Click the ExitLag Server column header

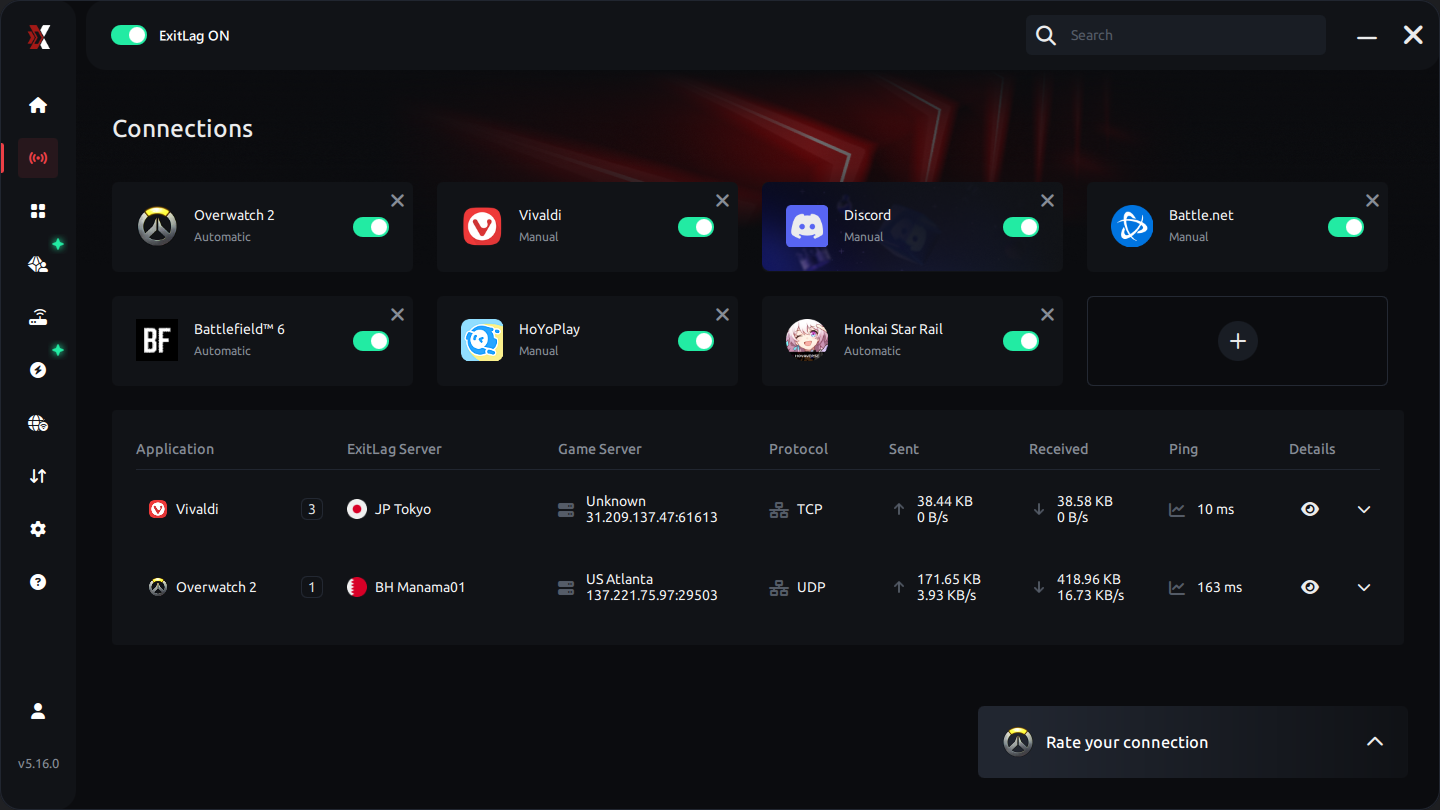[394, 449]
